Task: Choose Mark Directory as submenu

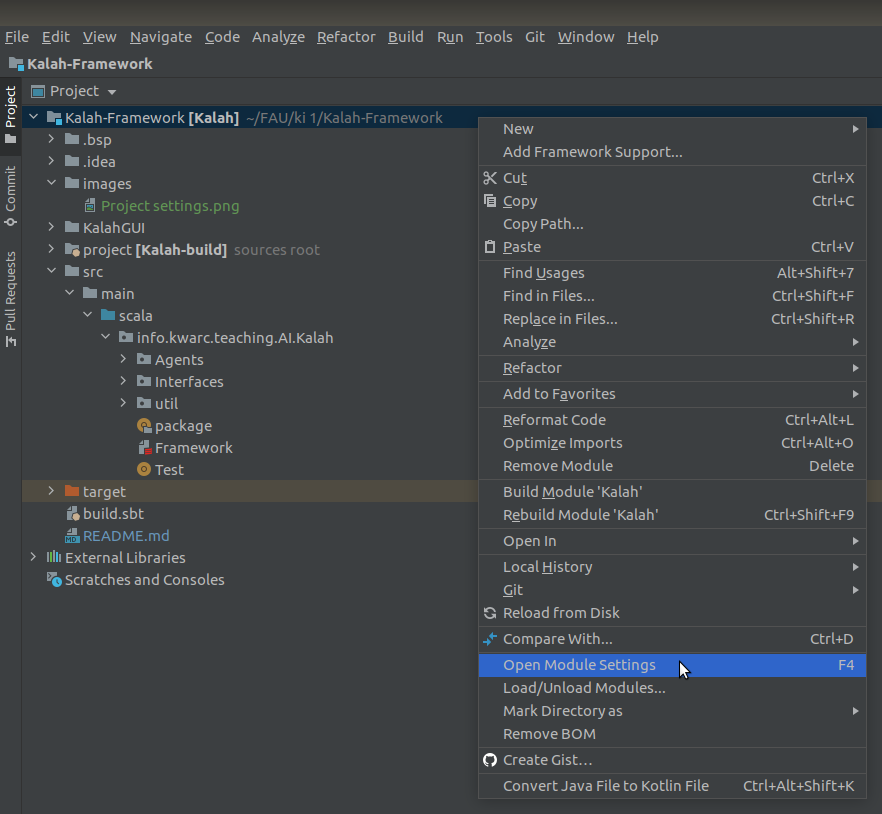Action: tap(672, 711)
